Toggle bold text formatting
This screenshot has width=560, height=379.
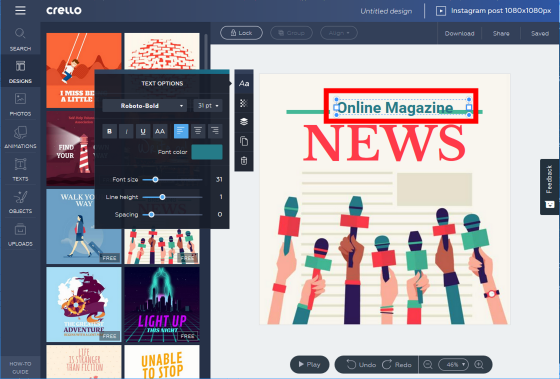tap(110, 131)
